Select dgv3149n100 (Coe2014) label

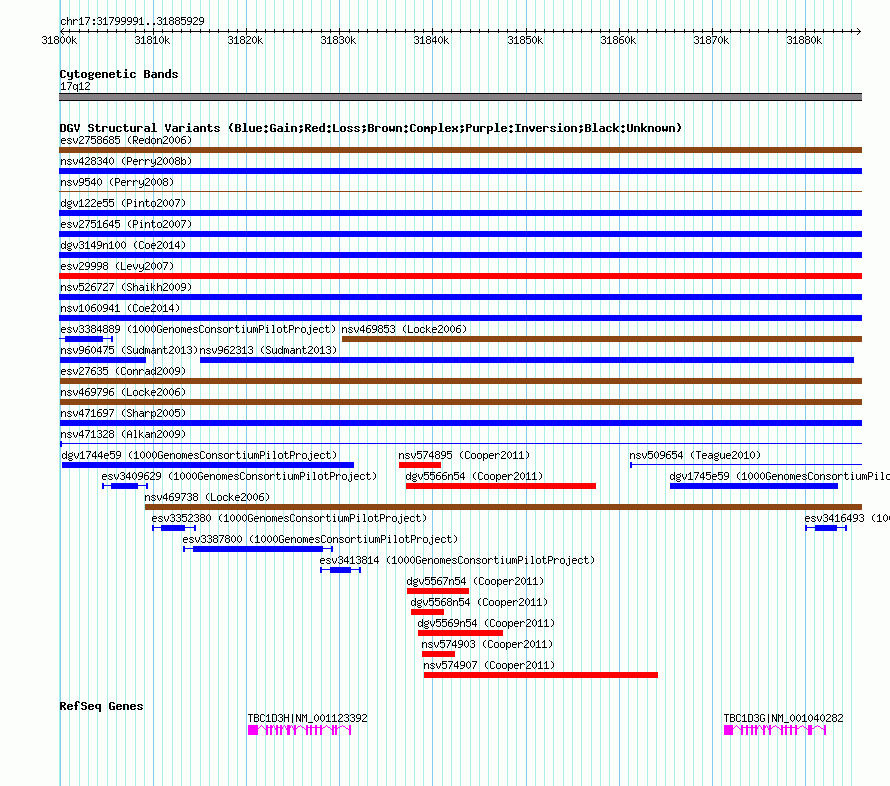[123, 245]
